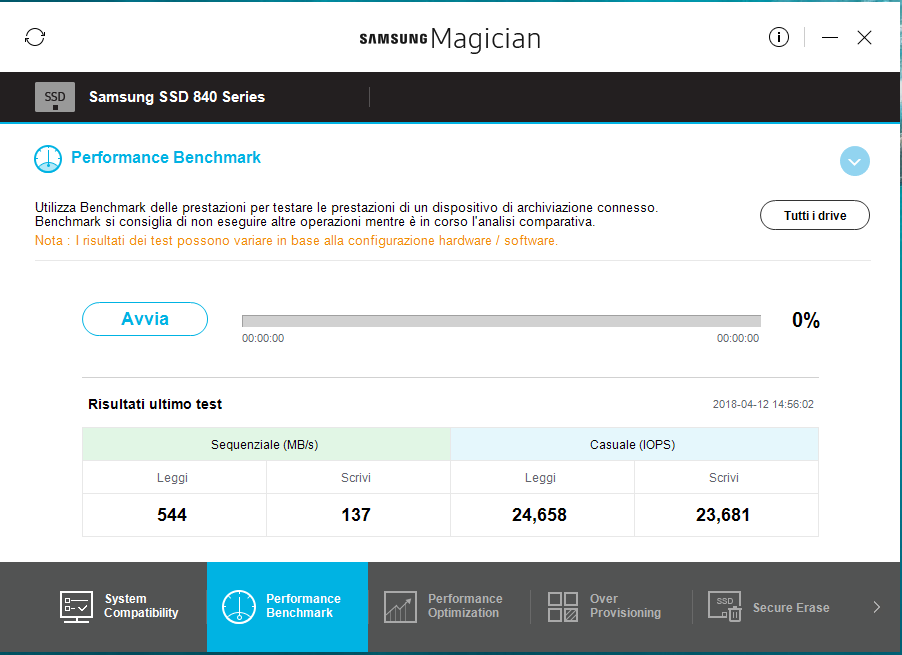
Task: Show more tabs with the right arrow
Action: point(877,607)
